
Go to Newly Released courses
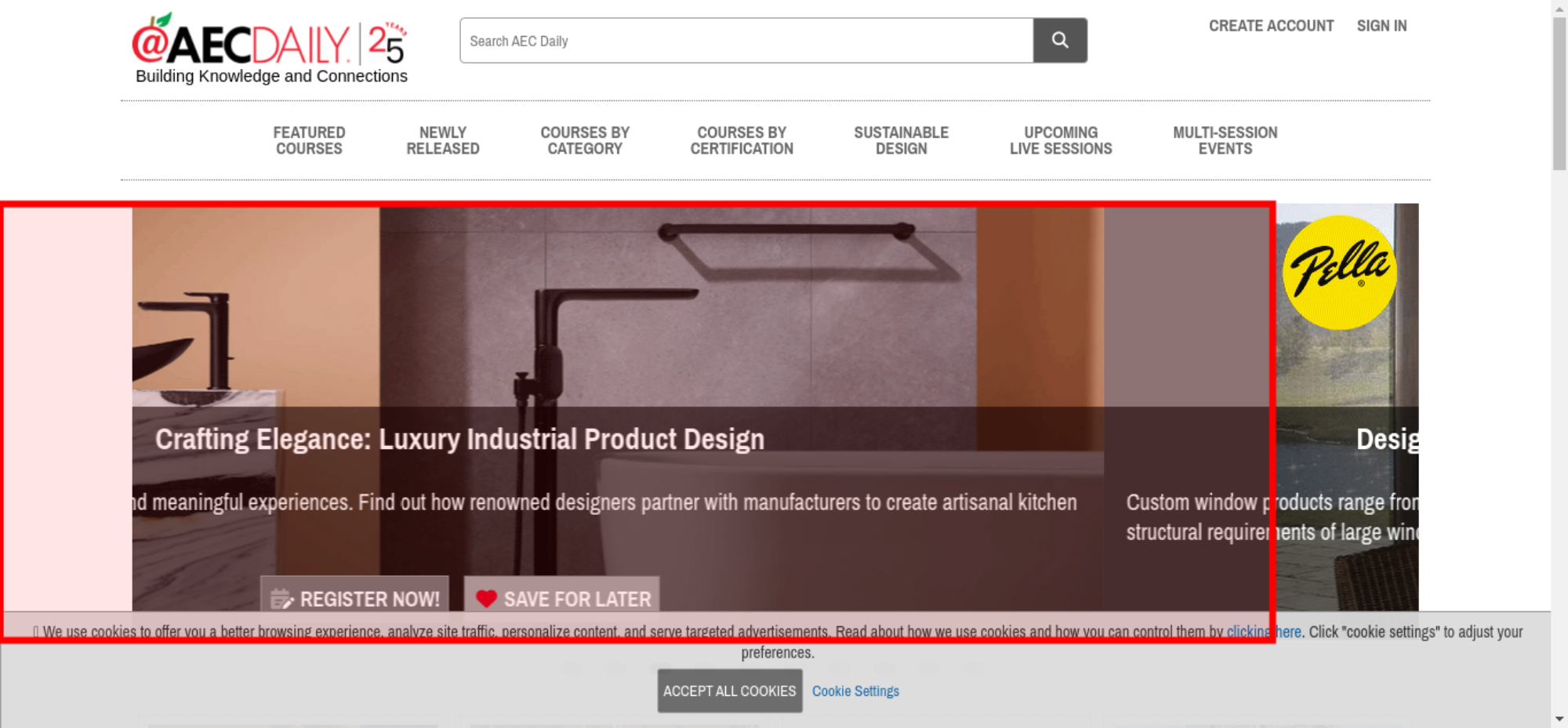pos(442,141)
